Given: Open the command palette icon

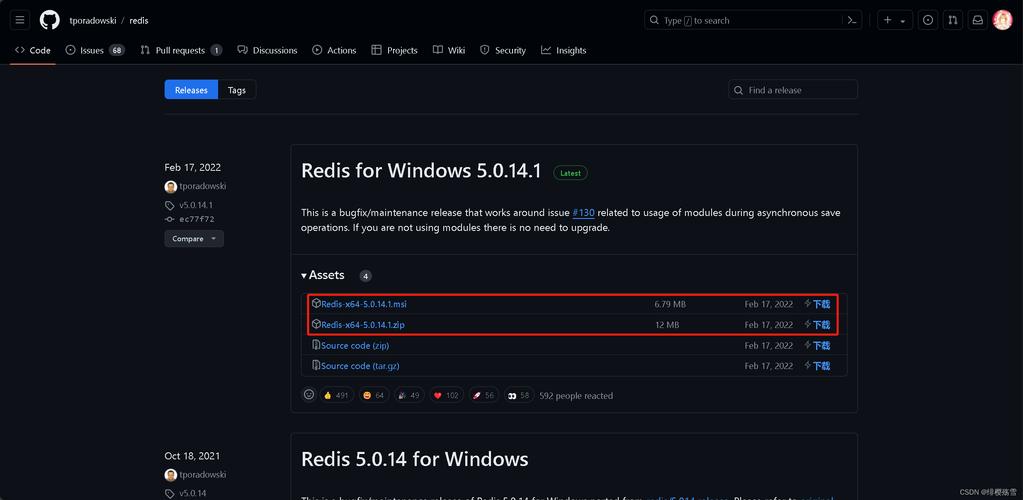Looking at the screenshot, I should click(851, 20).
